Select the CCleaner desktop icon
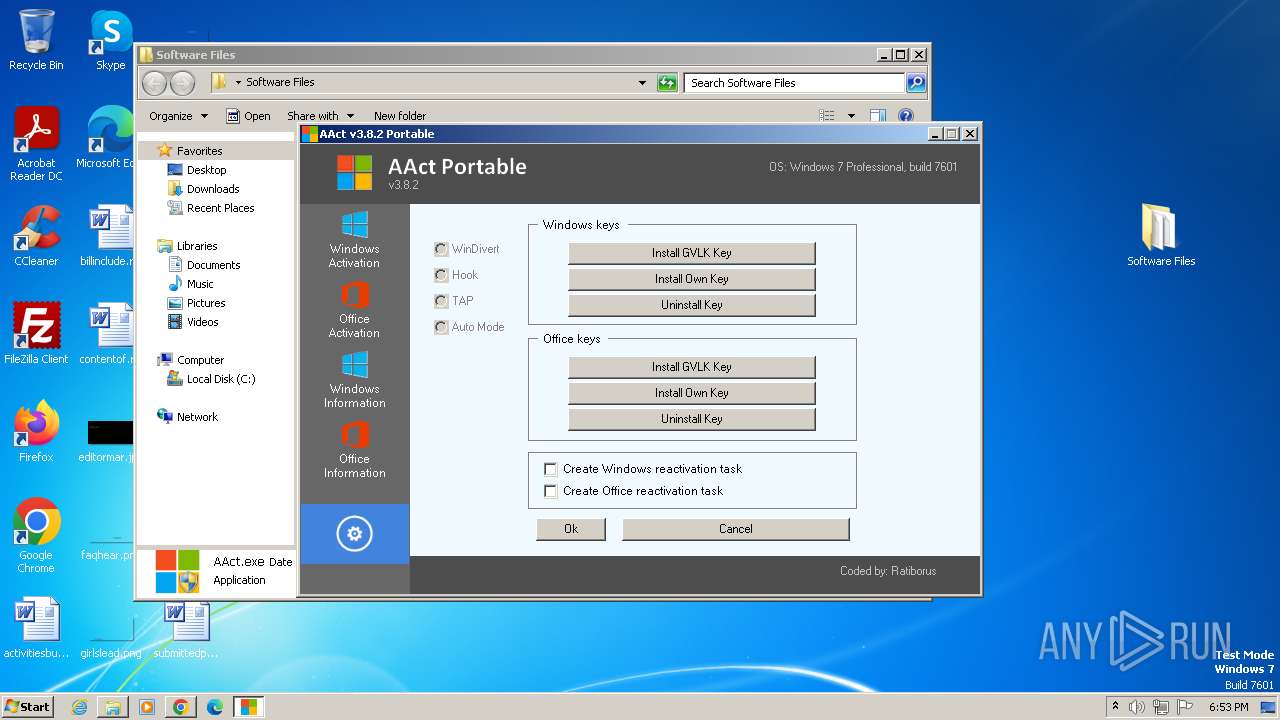Screen dimensions: 1280x720 click(36, 236)
